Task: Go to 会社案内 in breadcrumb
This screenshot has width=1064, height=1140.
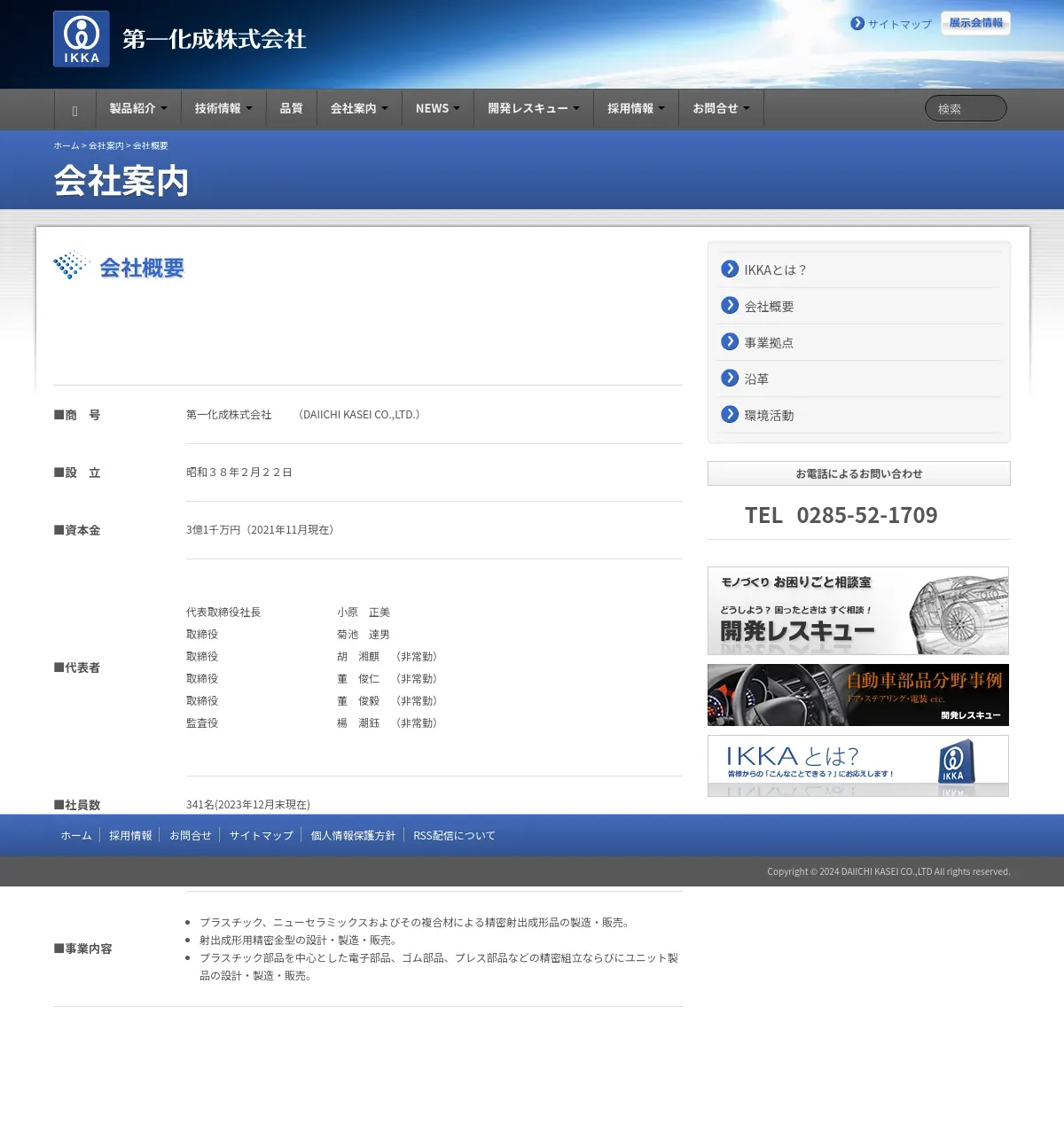Action: pos(106,145)
